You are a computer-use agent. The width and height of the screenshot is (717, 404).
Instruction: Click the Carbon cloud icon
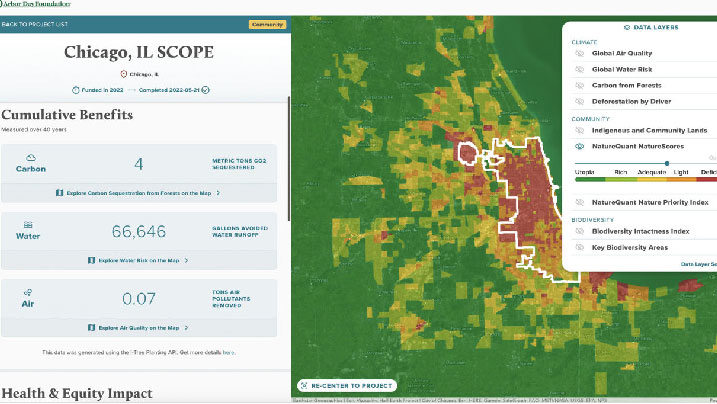31,158
